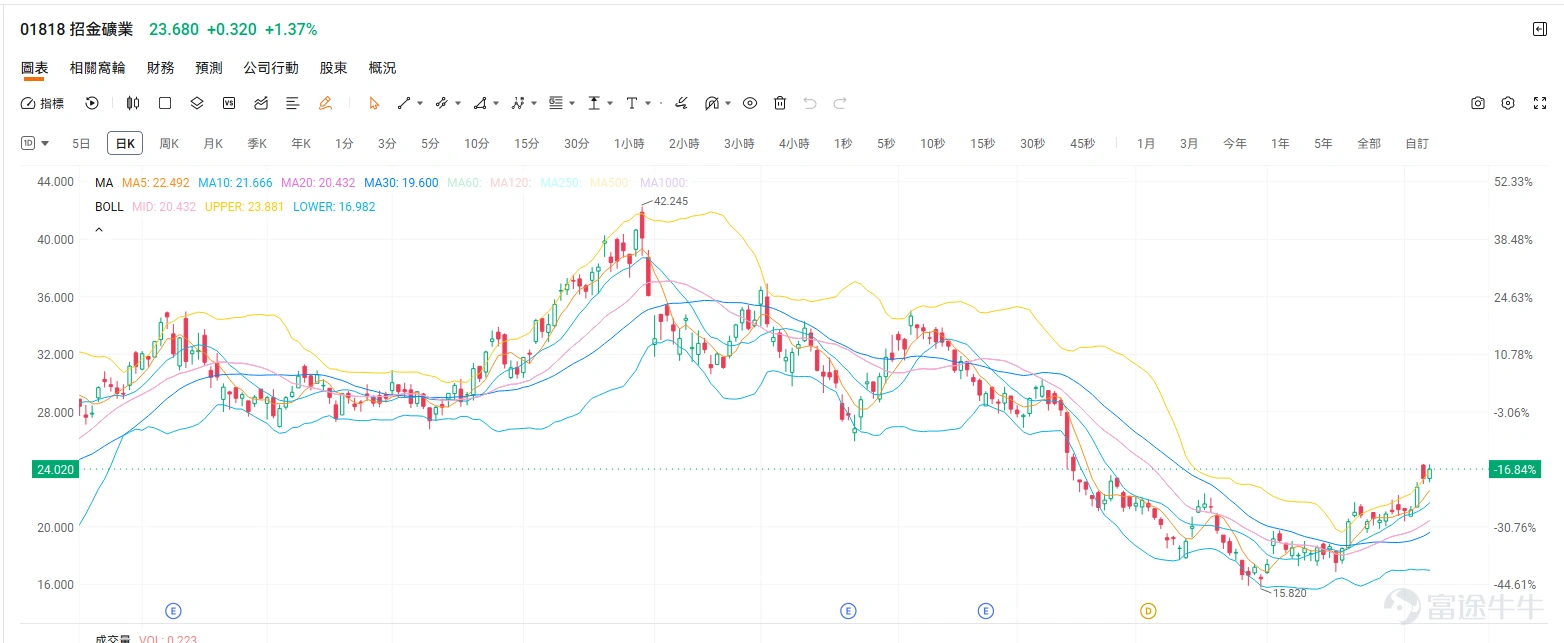Switch to the 財務 tab
The image size is (1564, 643).
160,68
